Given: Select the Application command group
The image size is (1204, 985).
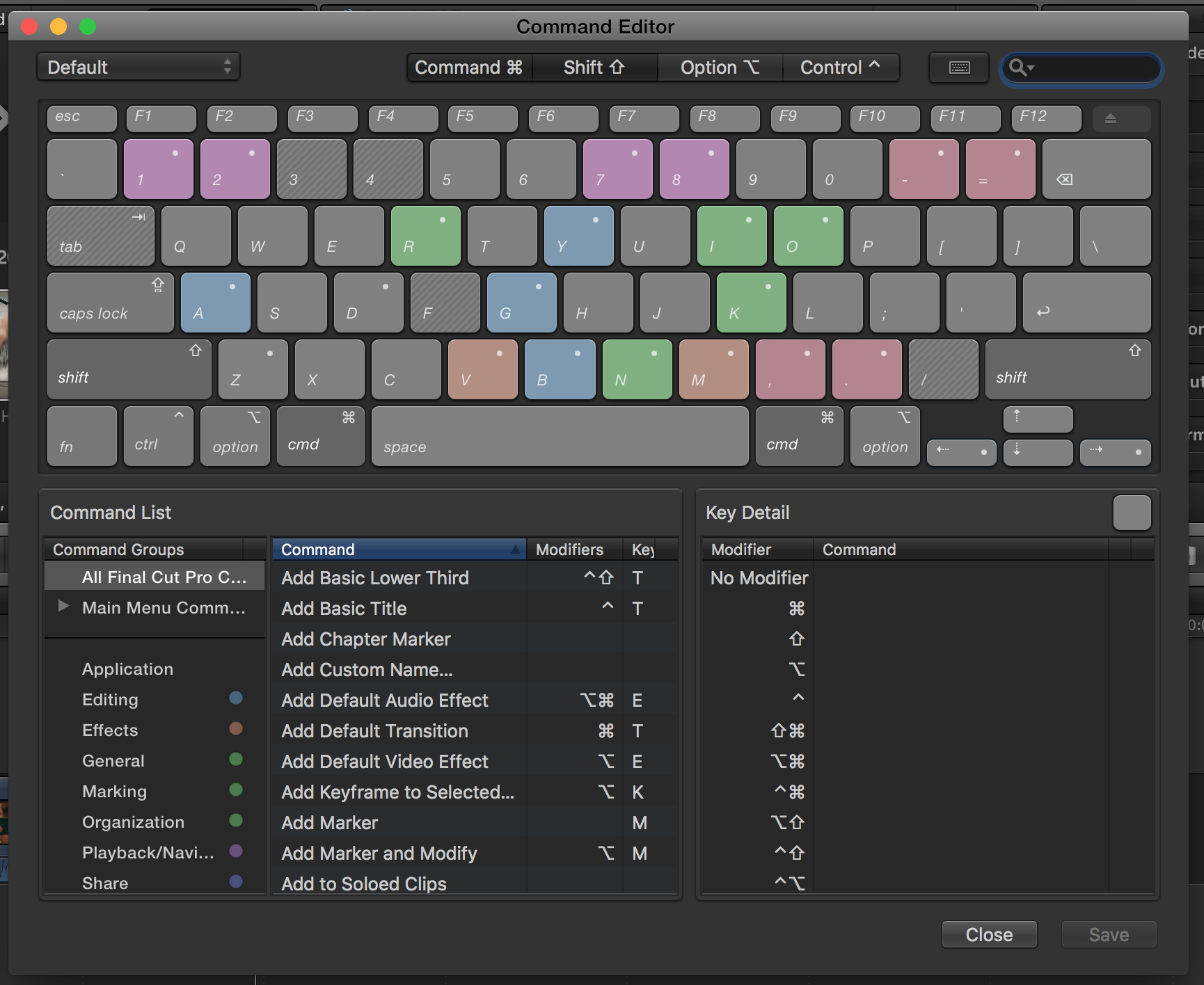Looking at the screenshot, I should tap(154, 669).
